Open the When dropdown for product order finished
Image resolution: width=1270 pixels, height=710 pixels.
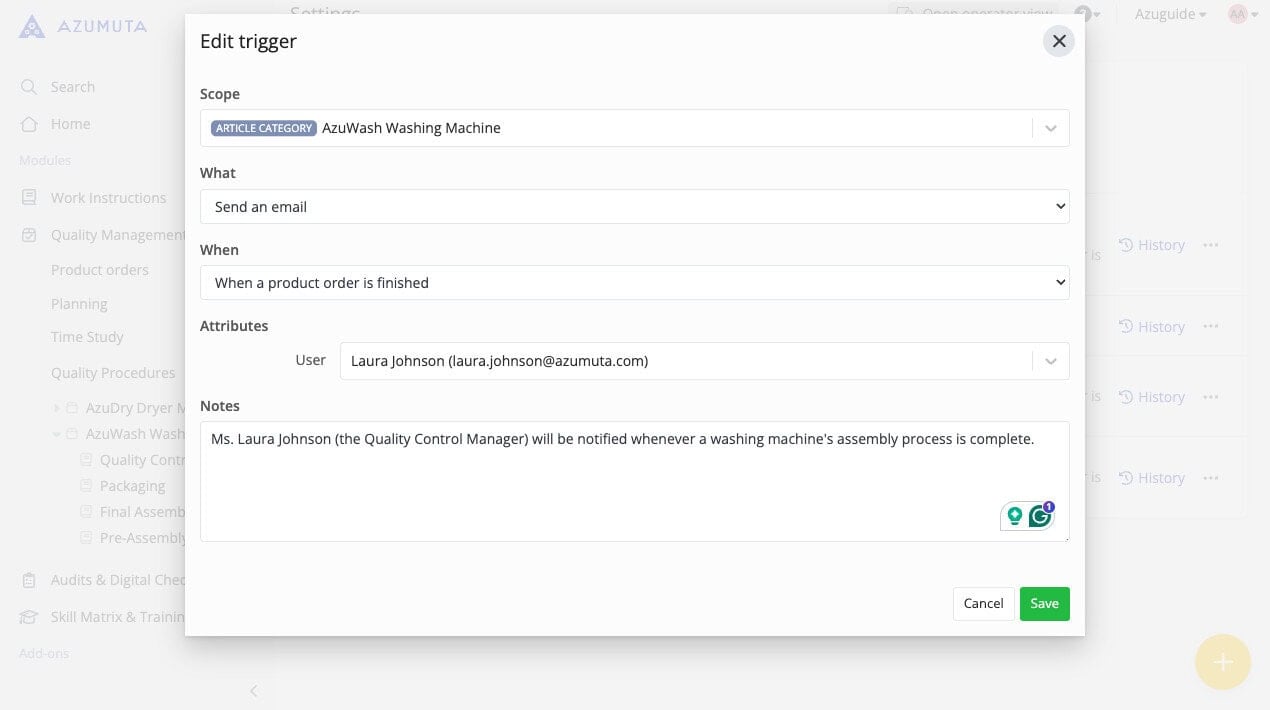click(634, 283)
